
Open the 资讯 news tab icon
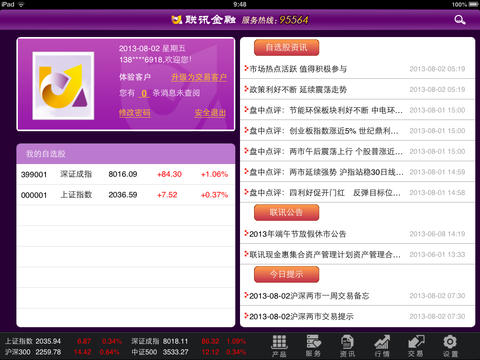(x=347, y=346)
